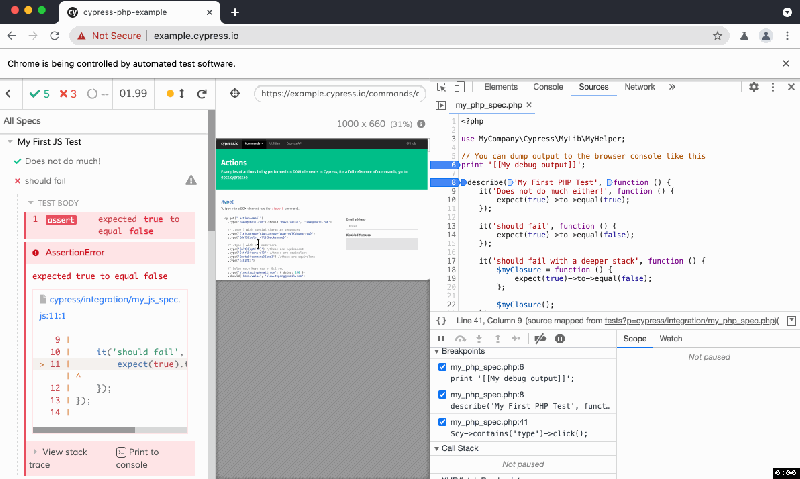Open DevTools more options kebab menu
This screenshot has width=800, height=479.
point(773,87)
